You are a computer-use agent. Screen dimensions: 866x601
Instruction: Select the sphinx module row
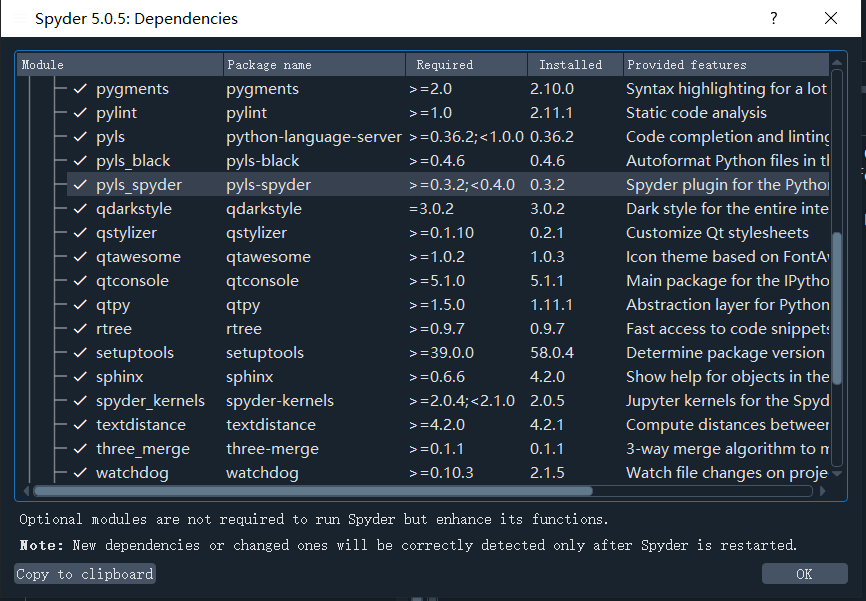pos(448,377)
